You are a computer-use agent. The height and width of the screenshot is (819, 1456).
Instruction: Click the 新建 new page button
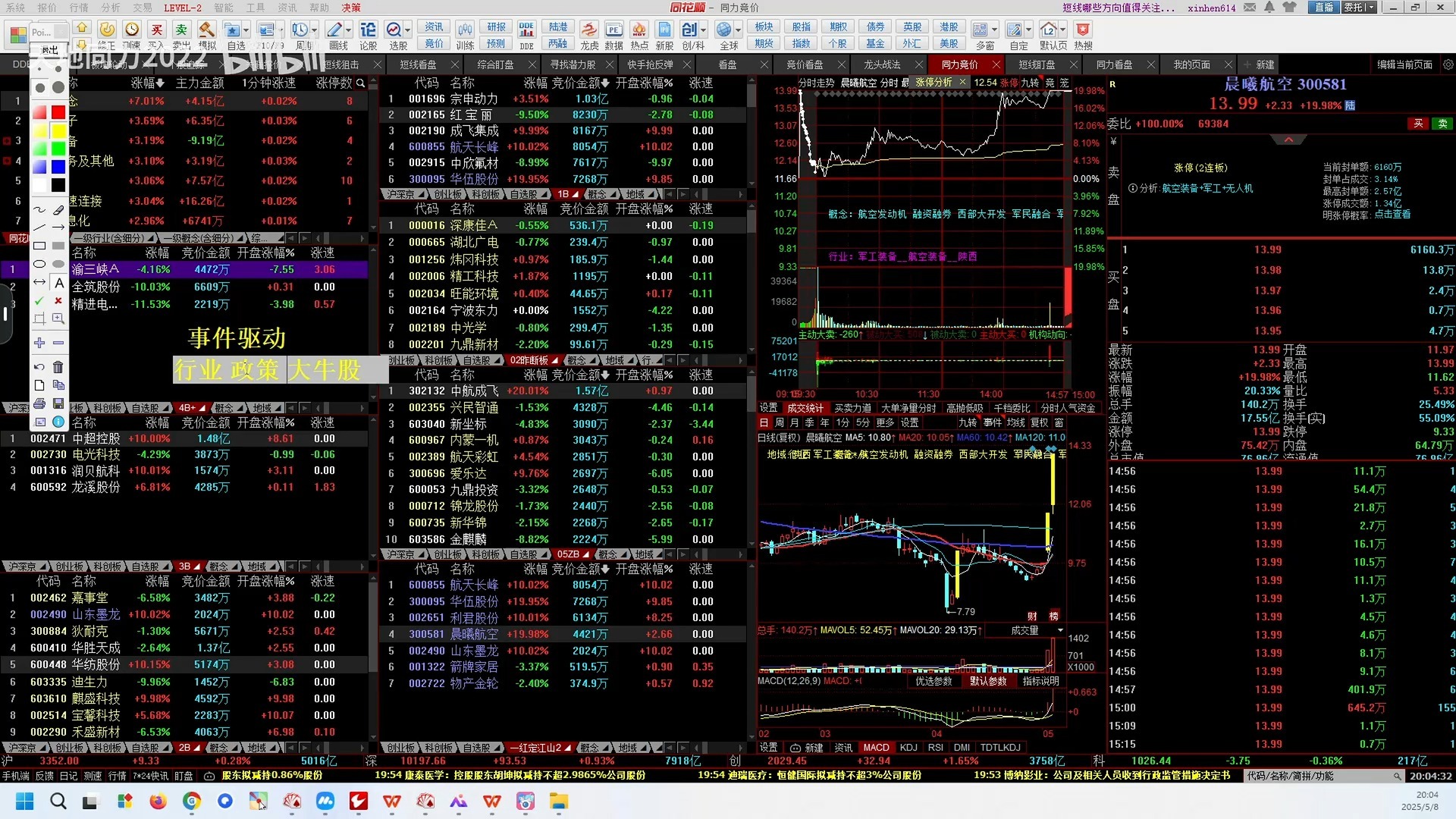(x=1260, y=64)
